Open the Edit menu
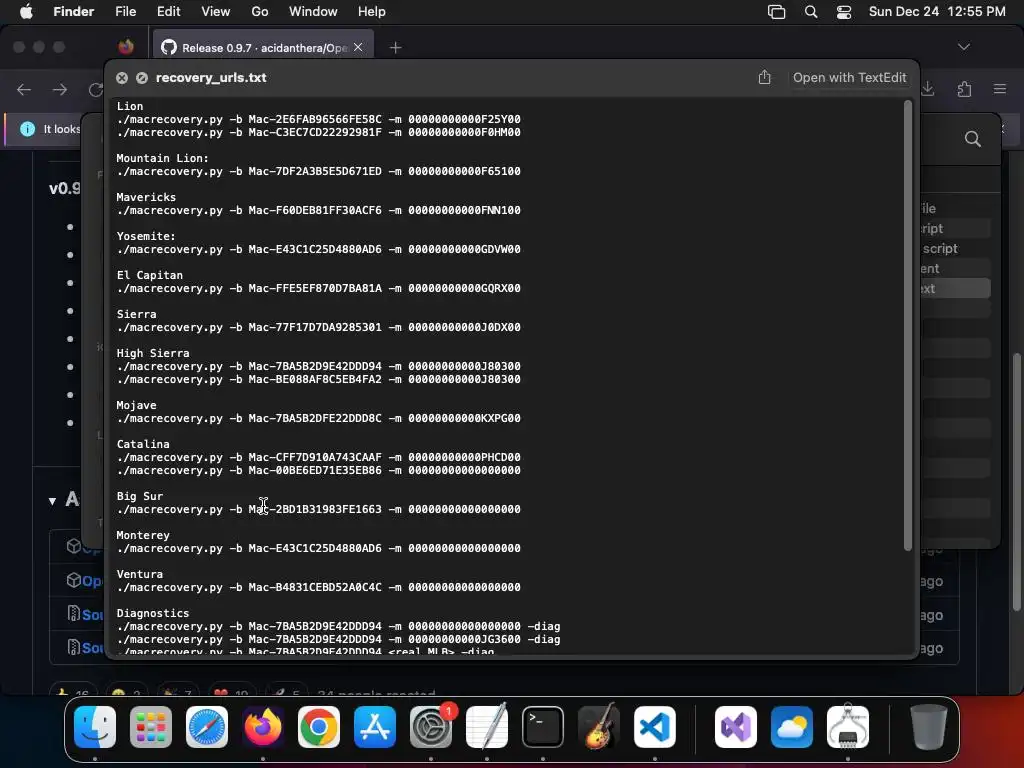Image resolution: width=1024 pixels, height=768 pixels. [168, 12]
